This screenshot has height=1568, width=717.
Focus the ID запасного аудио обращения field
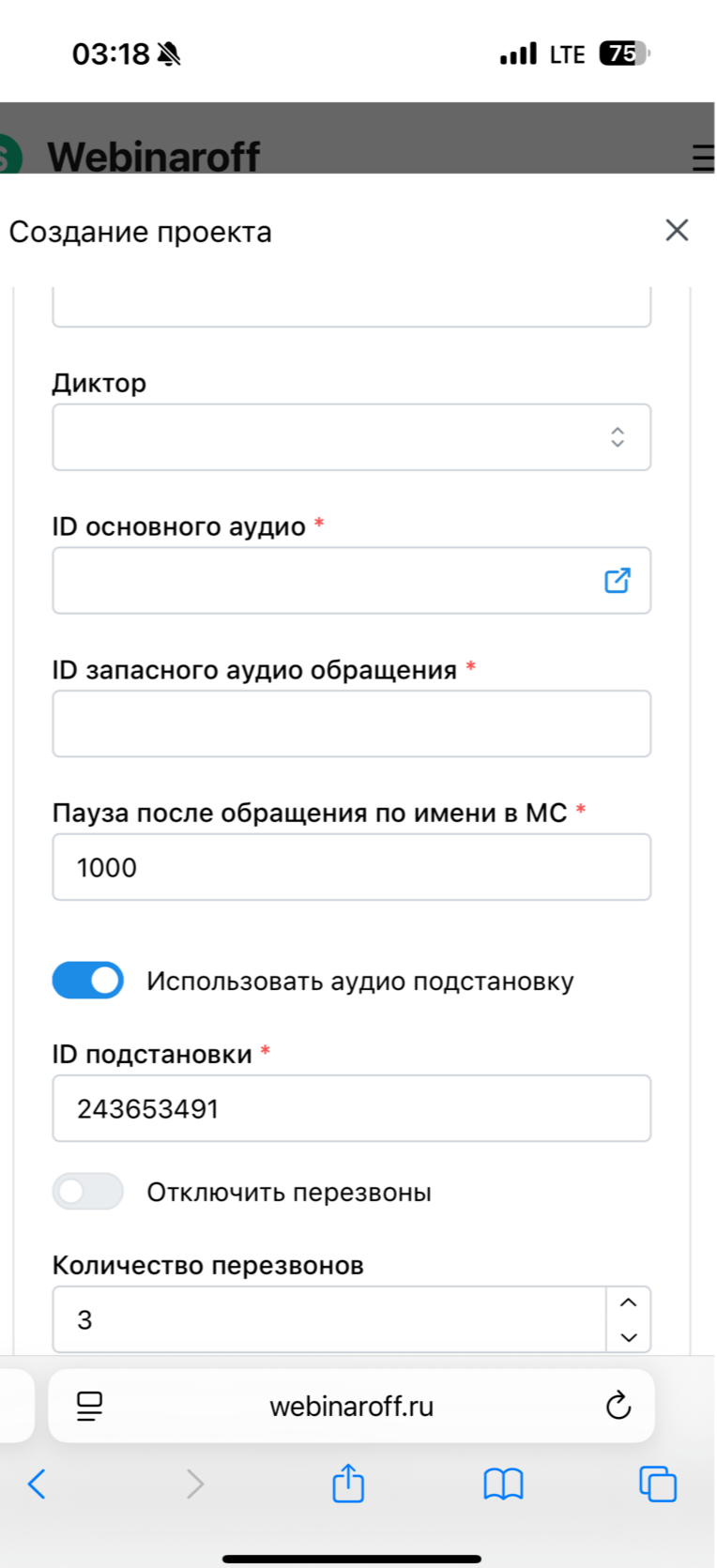pyautogui.click(x=351, y=723)
